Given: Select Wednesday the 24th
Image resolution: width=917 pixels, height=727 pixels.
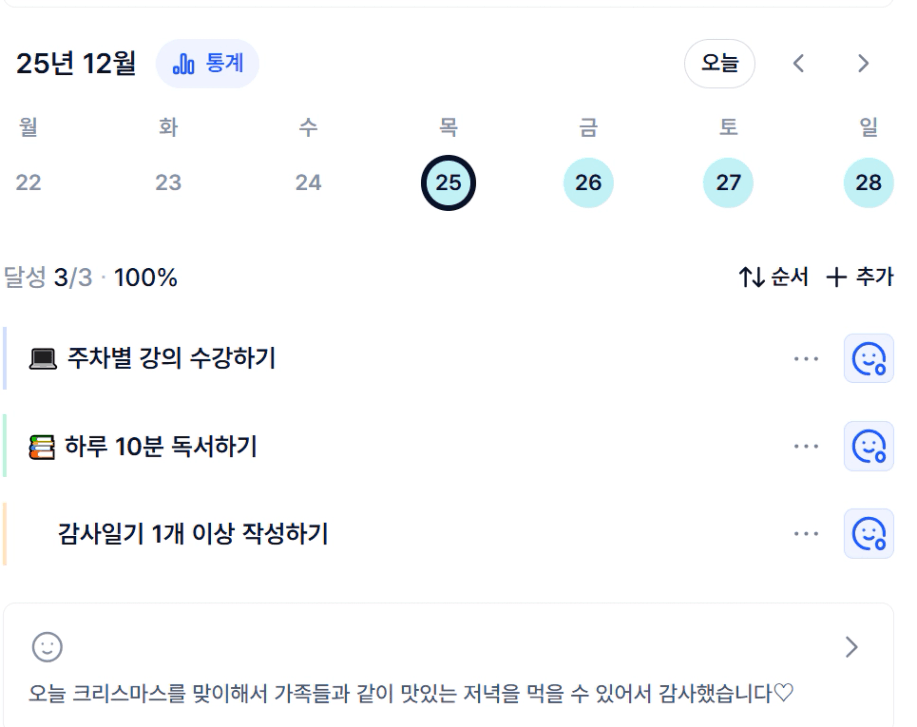Looking at the screenshot, I should coord(308,183).
